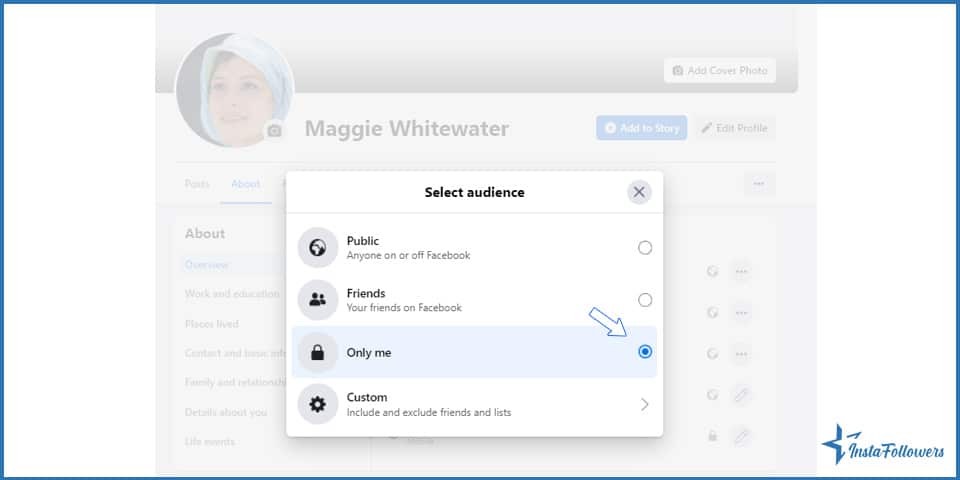Click the Maggie Whitewater profile name
Viewport: 960px width, 480px height.
(x=407, y=129)
